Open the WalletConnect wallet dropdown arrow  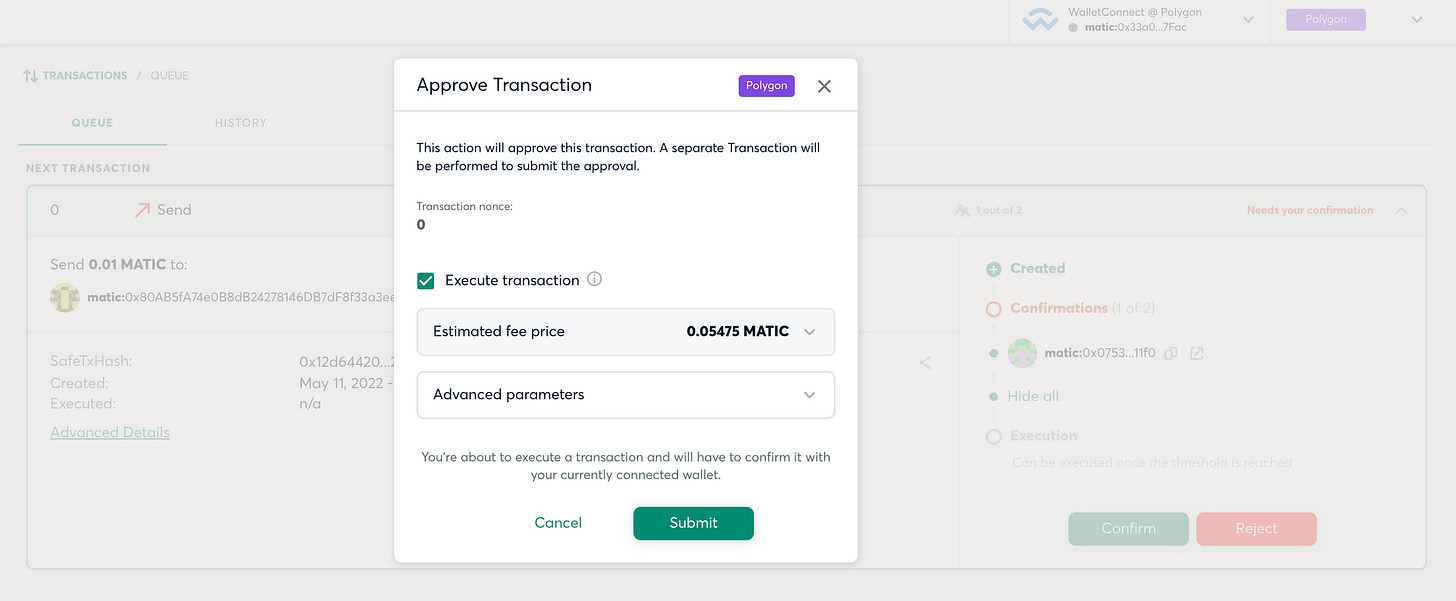1248,20
